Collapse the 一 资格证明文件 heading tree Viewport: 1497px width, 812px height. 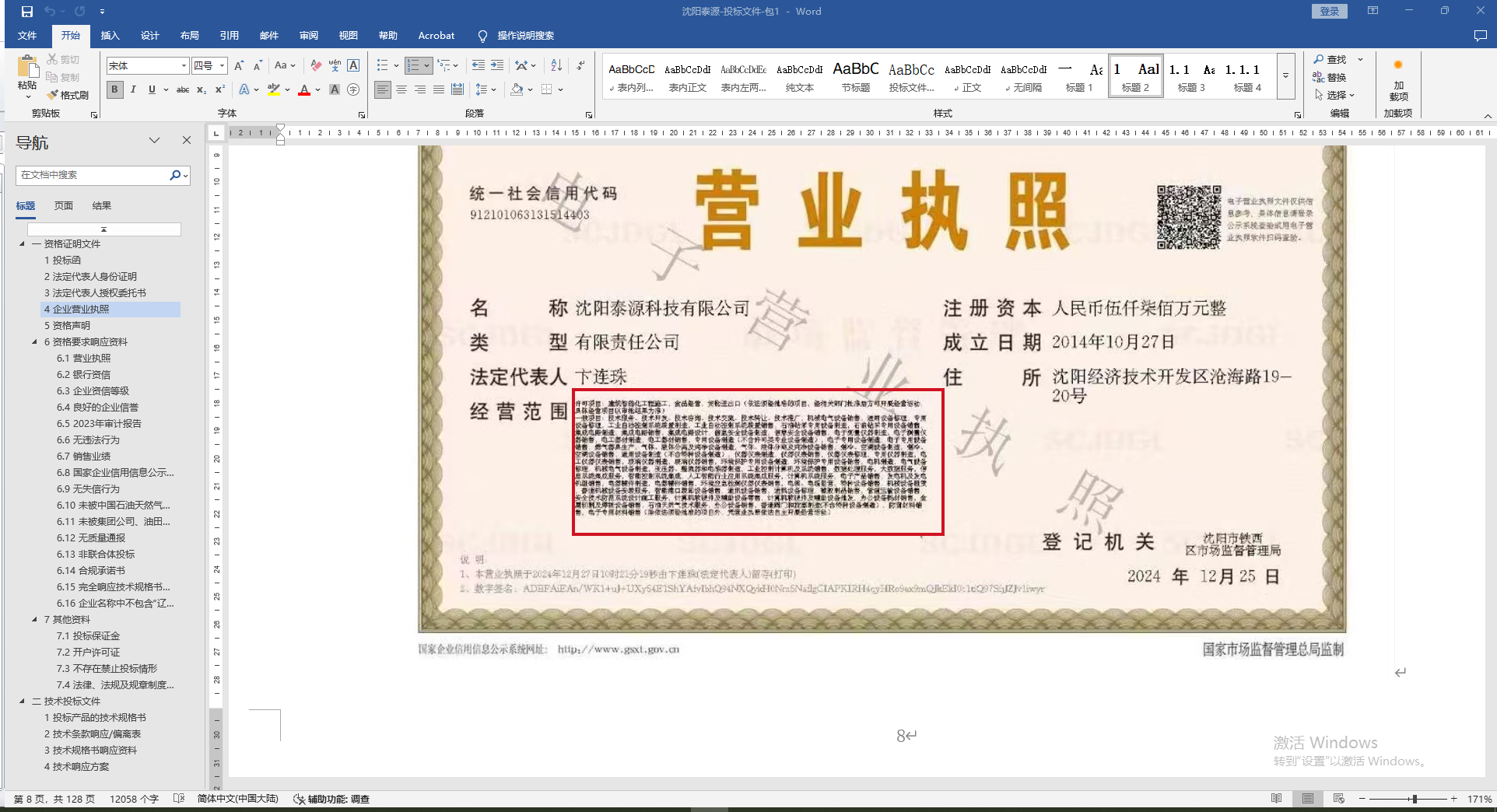(x=22, y=244)
